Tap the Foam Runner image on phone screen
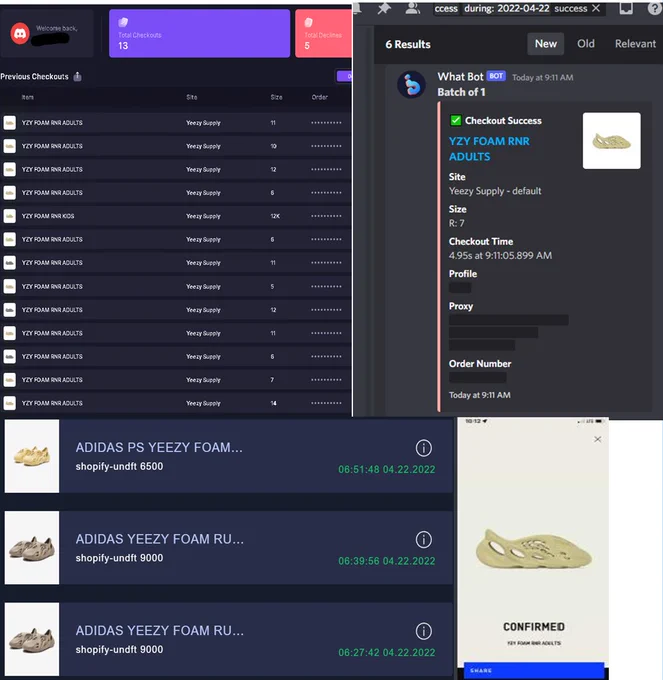The height and width of the screenshot is (680, 663). tap(534, 548)
